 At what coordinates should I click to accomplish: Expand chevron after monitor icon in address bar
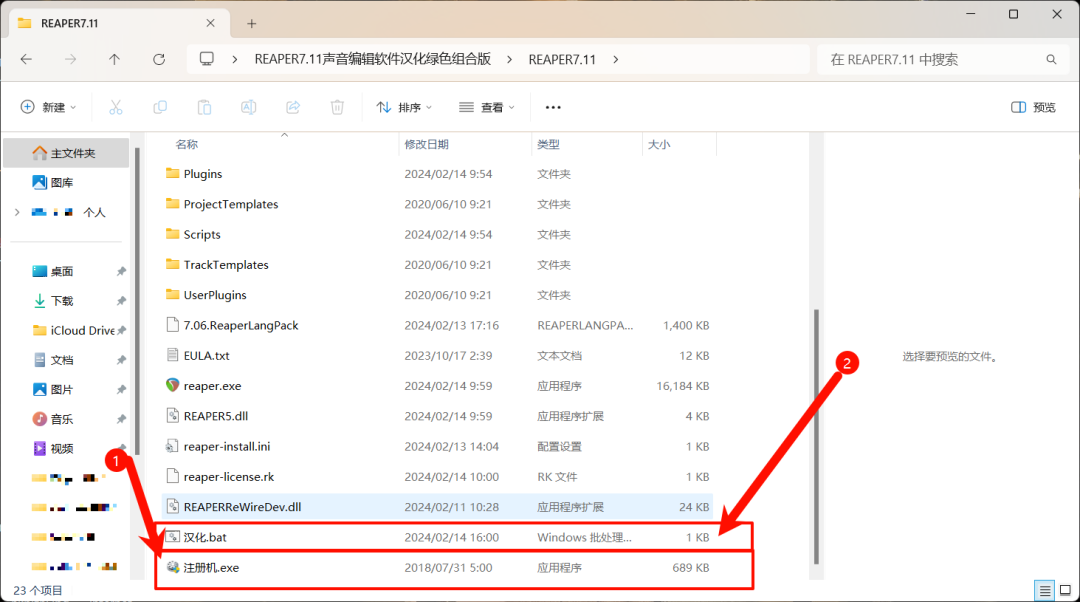(x=235, y=59)
